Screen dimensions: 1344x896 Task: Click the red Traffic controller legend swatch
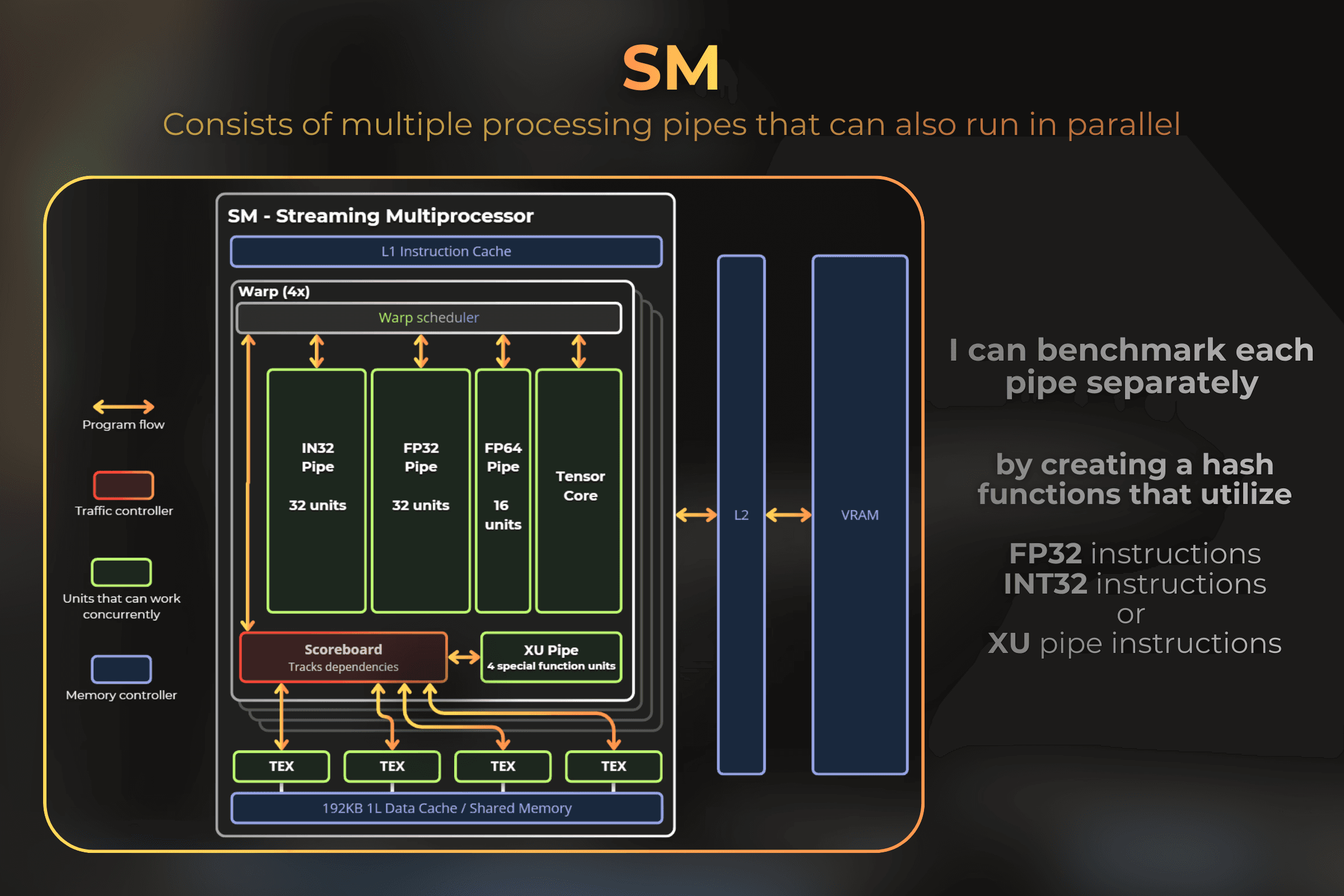123,485
